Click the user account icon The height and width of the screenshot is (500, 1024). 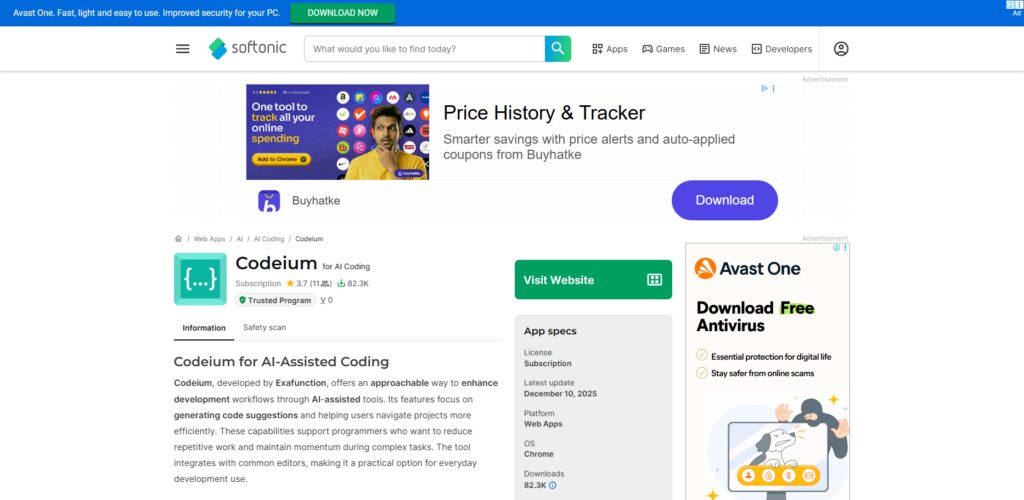pos(841,49)
